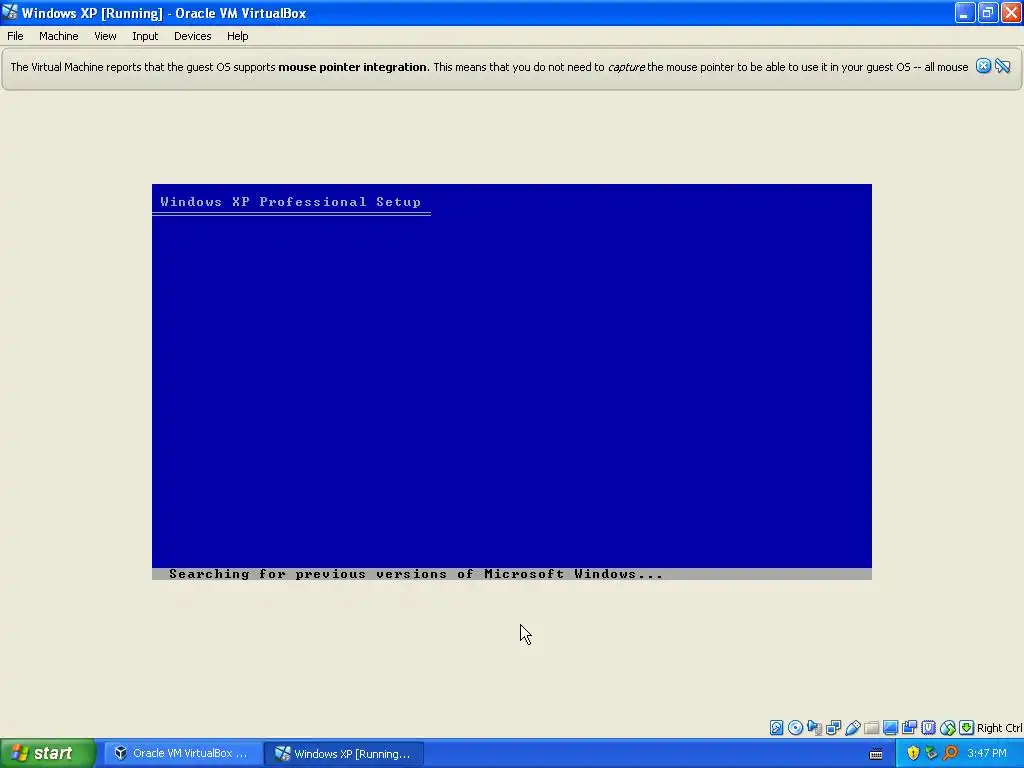
Task: Select the Windows XP [Running] taskbar button
Action: coord(344,753)
